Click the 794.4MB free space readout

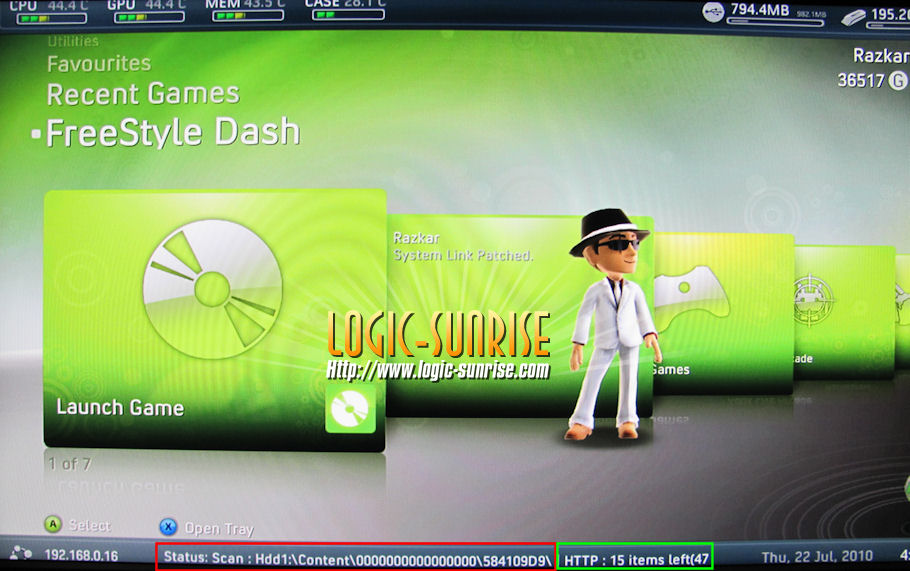click(760, 10)
